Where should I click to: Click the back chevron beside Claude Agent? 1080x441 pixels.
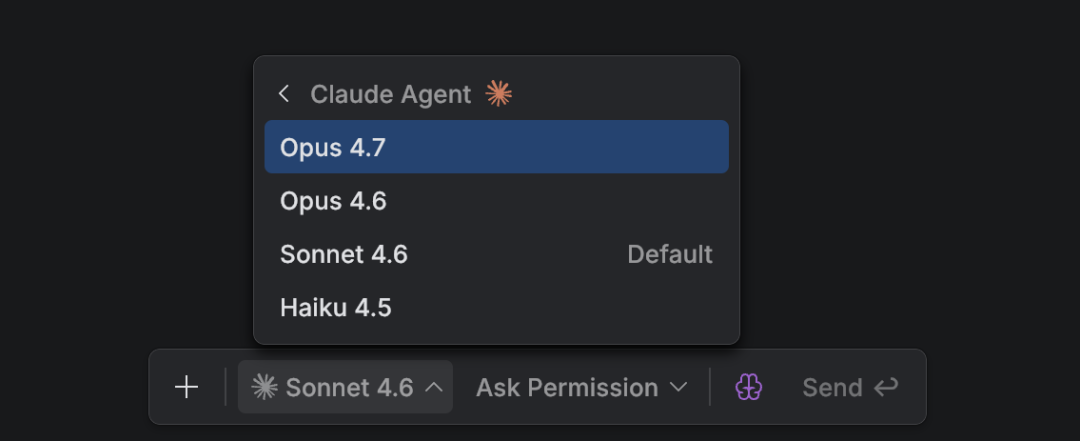pyautogui.click(x=284, y=94)
